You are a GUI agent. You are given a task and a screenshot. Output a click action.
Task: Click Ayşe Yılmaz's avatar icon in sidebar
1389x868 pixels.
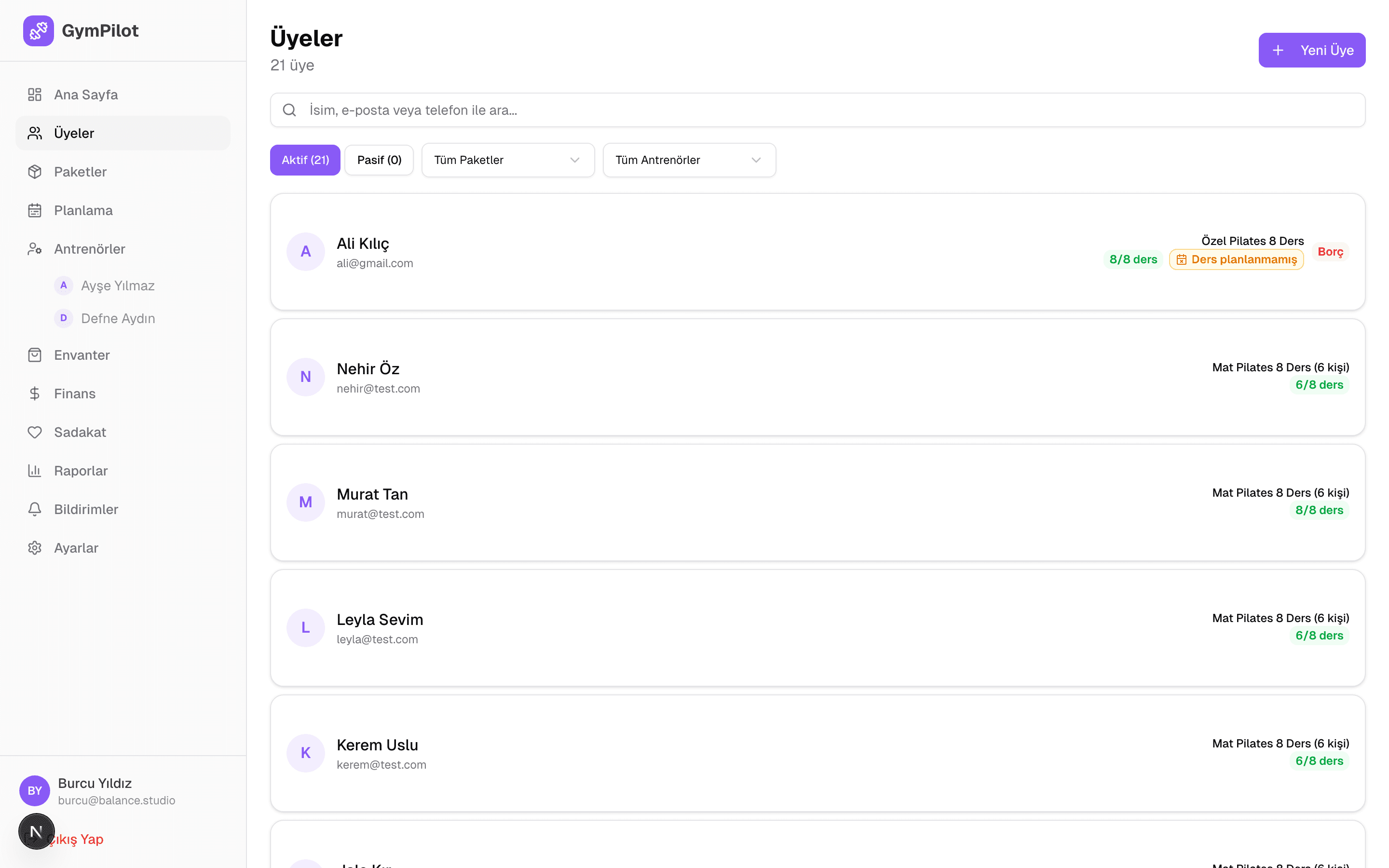64,285
